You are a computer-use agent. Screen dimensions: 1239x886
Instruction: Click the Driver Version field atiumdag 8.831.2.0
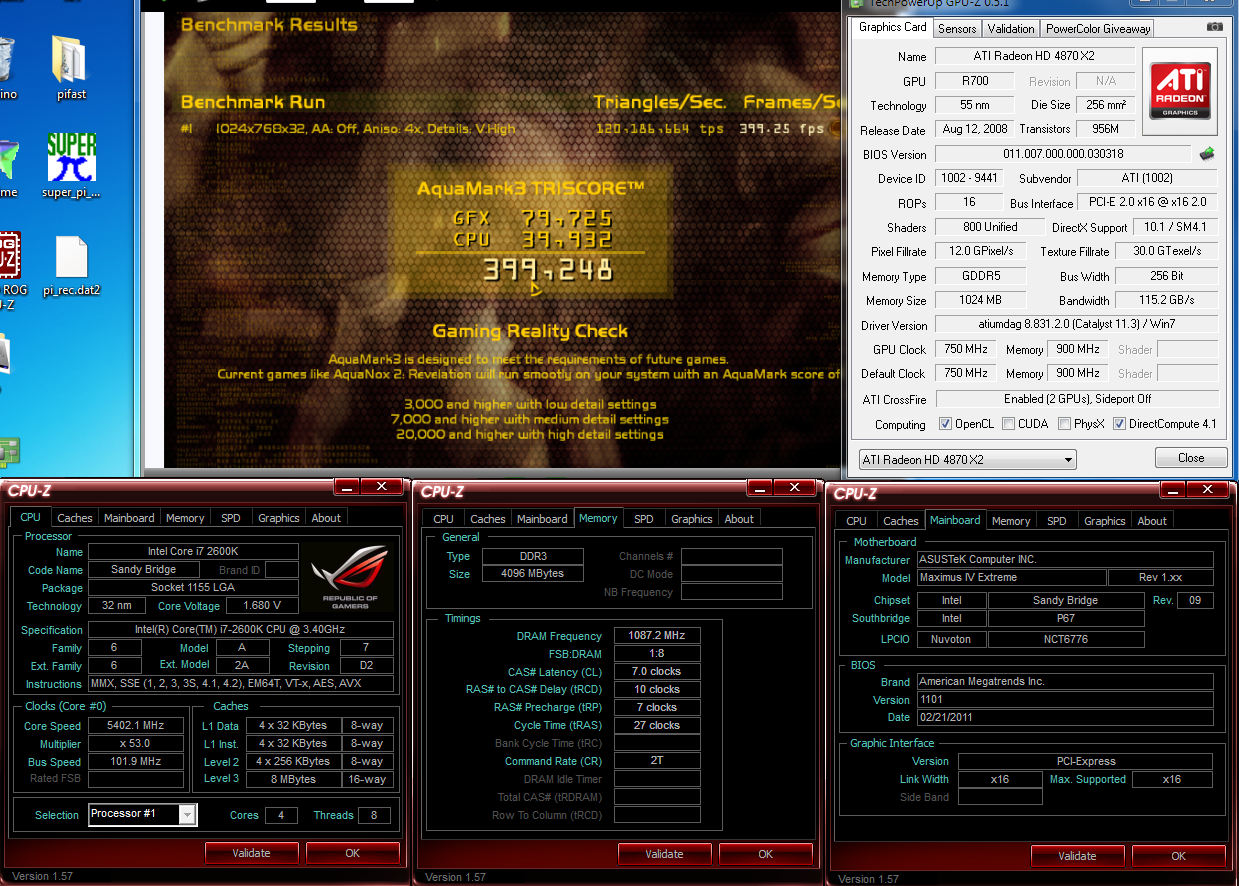click(1076, 325)
